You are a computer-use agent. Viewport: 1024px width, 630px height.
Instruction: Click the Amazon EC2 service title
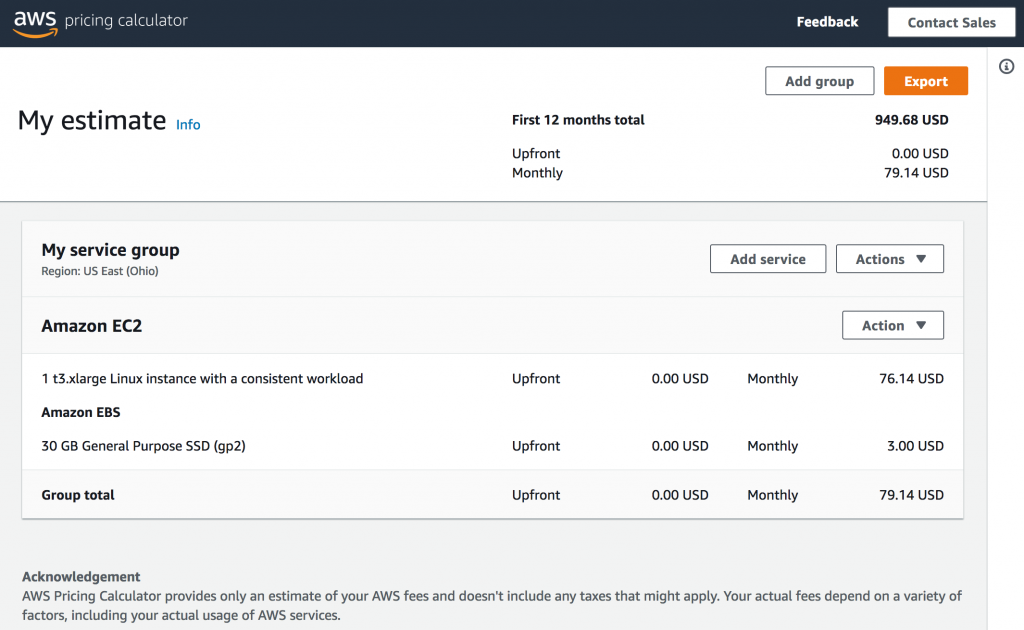coord(91,326)
